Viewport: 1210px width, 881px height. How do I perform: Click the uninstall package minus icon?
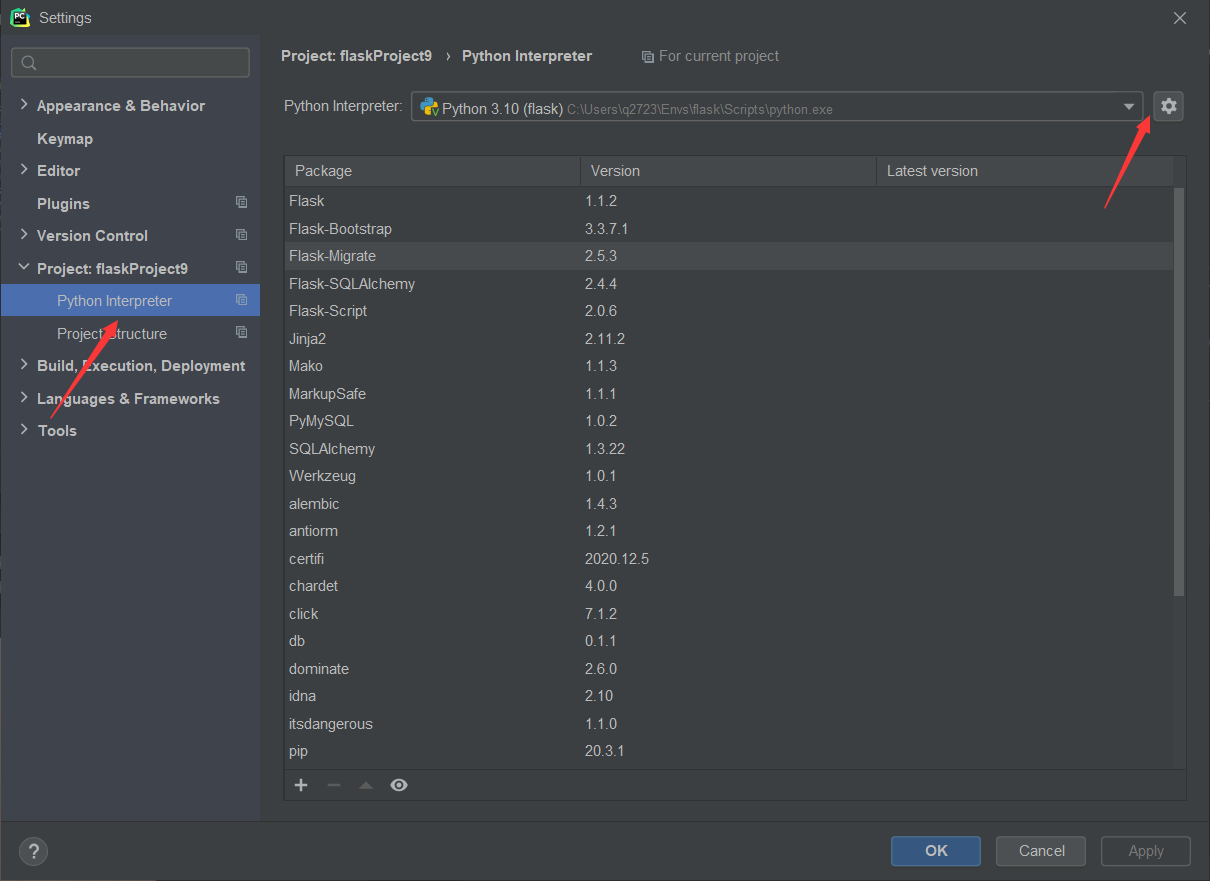[334, 785]
